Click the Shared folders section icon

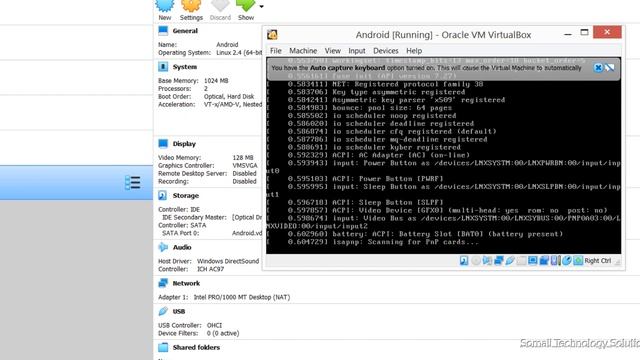[x=163, y=347]
